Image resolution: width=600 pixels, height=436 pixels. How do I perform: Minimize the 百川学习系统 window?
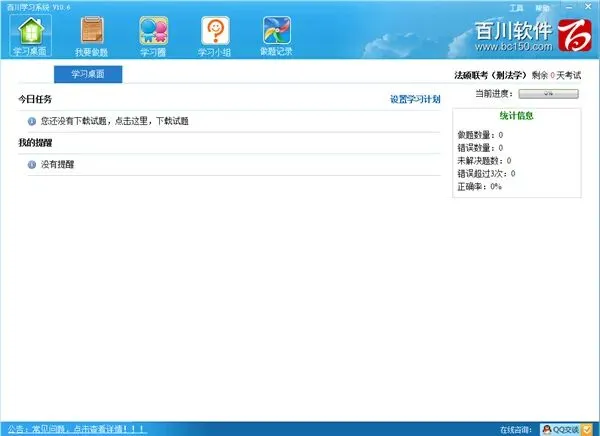[569, 7]
